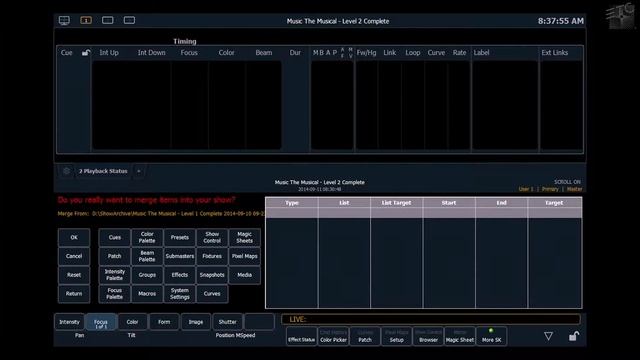Toggle Presets for merging
This screenshot has width=640, height=360.
click(180, 238)
